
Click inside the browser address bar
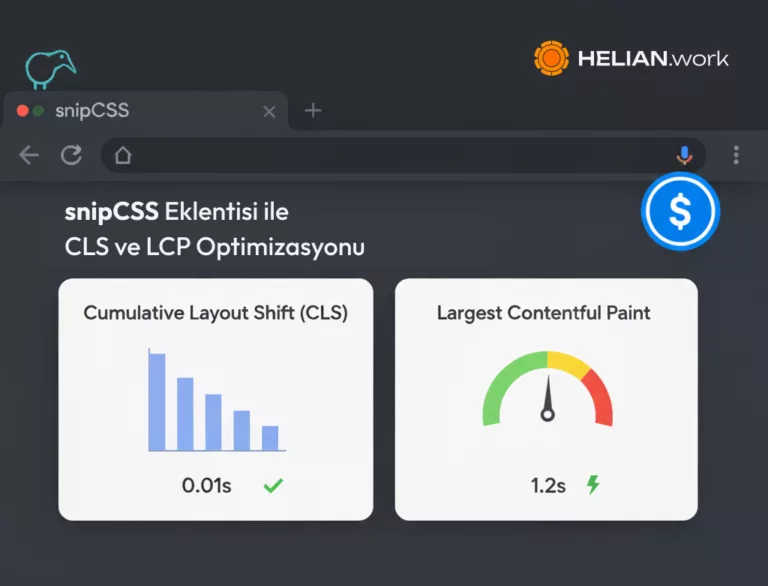(x=400, y=155)
